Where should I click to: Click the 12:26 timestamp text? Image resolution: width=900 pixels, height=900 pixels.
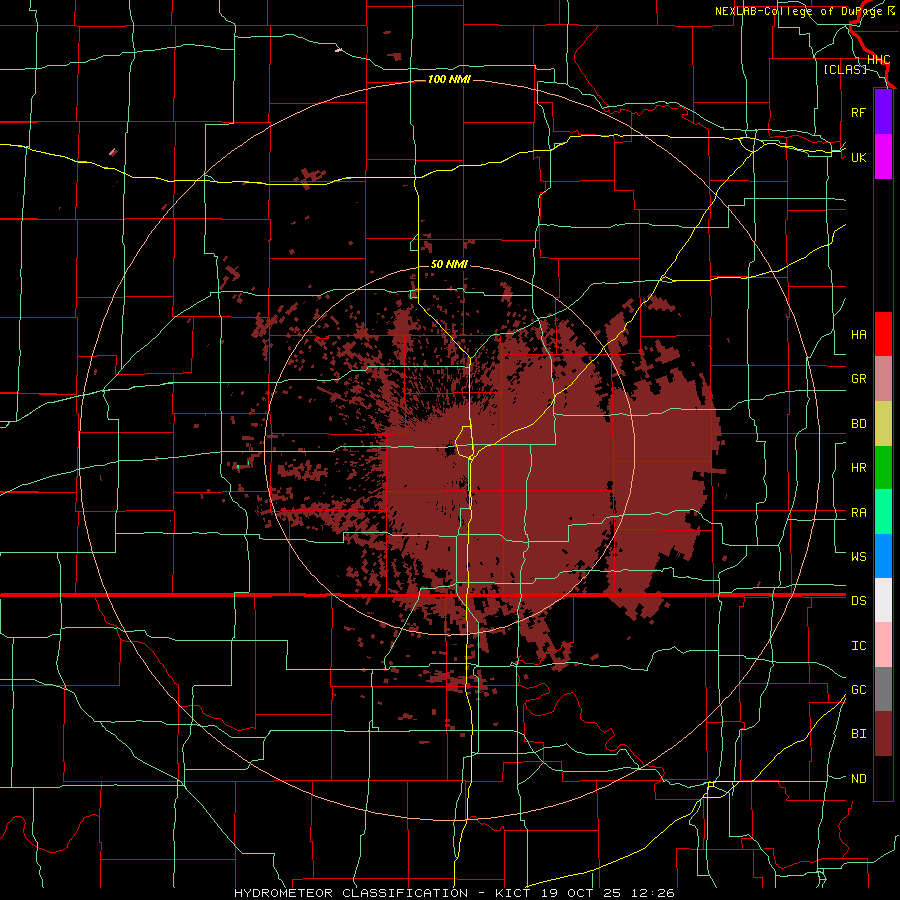651,893
